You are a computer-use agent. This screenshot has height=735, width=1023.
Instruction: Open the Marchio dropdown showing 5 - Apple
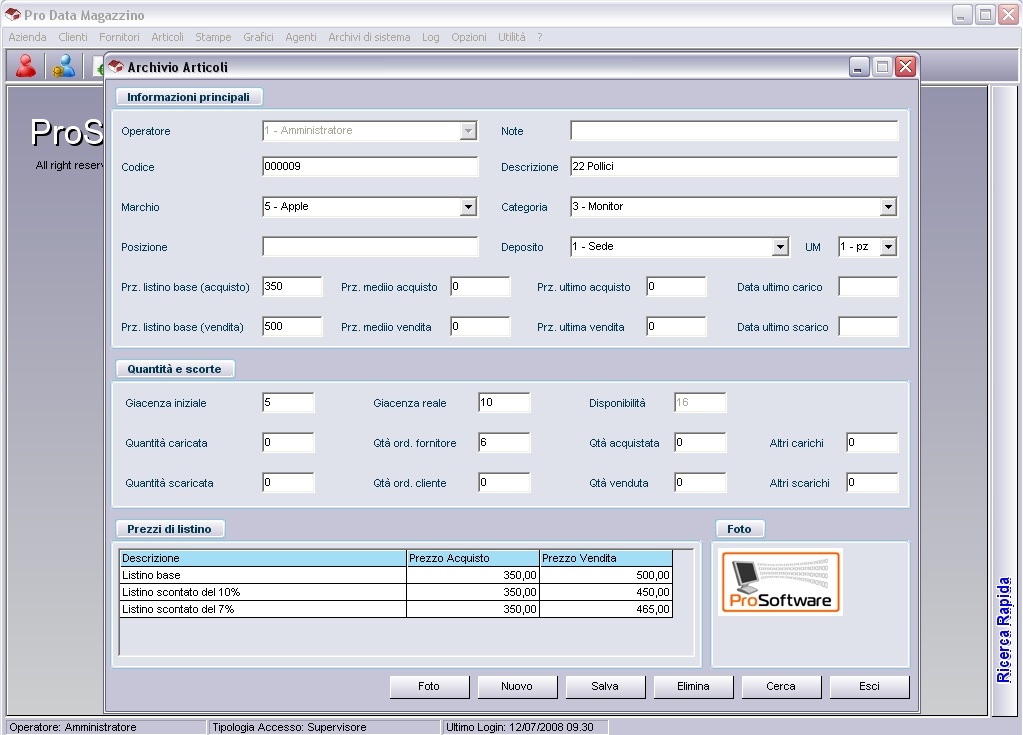(466, 207)
